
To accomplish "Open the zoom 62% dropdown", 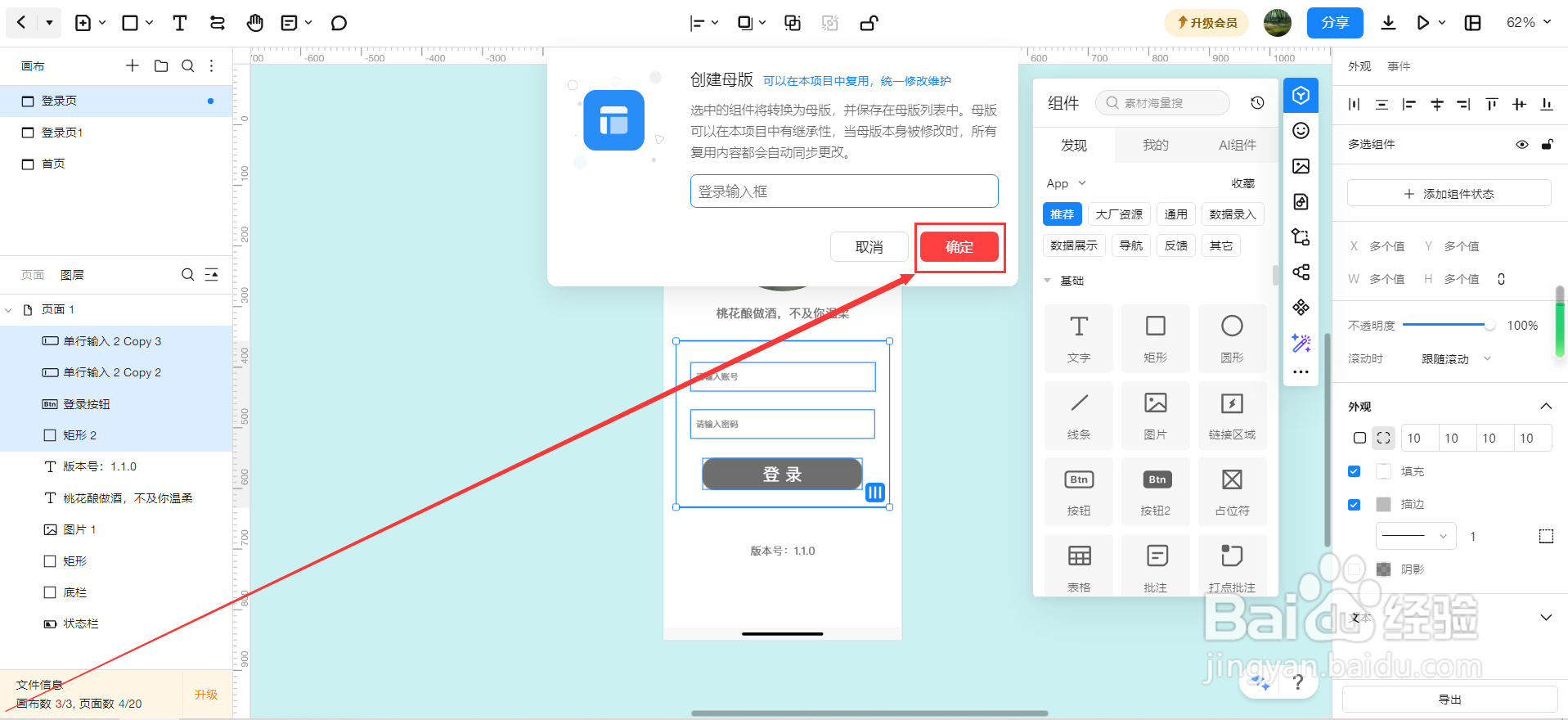I will 1529,23.
